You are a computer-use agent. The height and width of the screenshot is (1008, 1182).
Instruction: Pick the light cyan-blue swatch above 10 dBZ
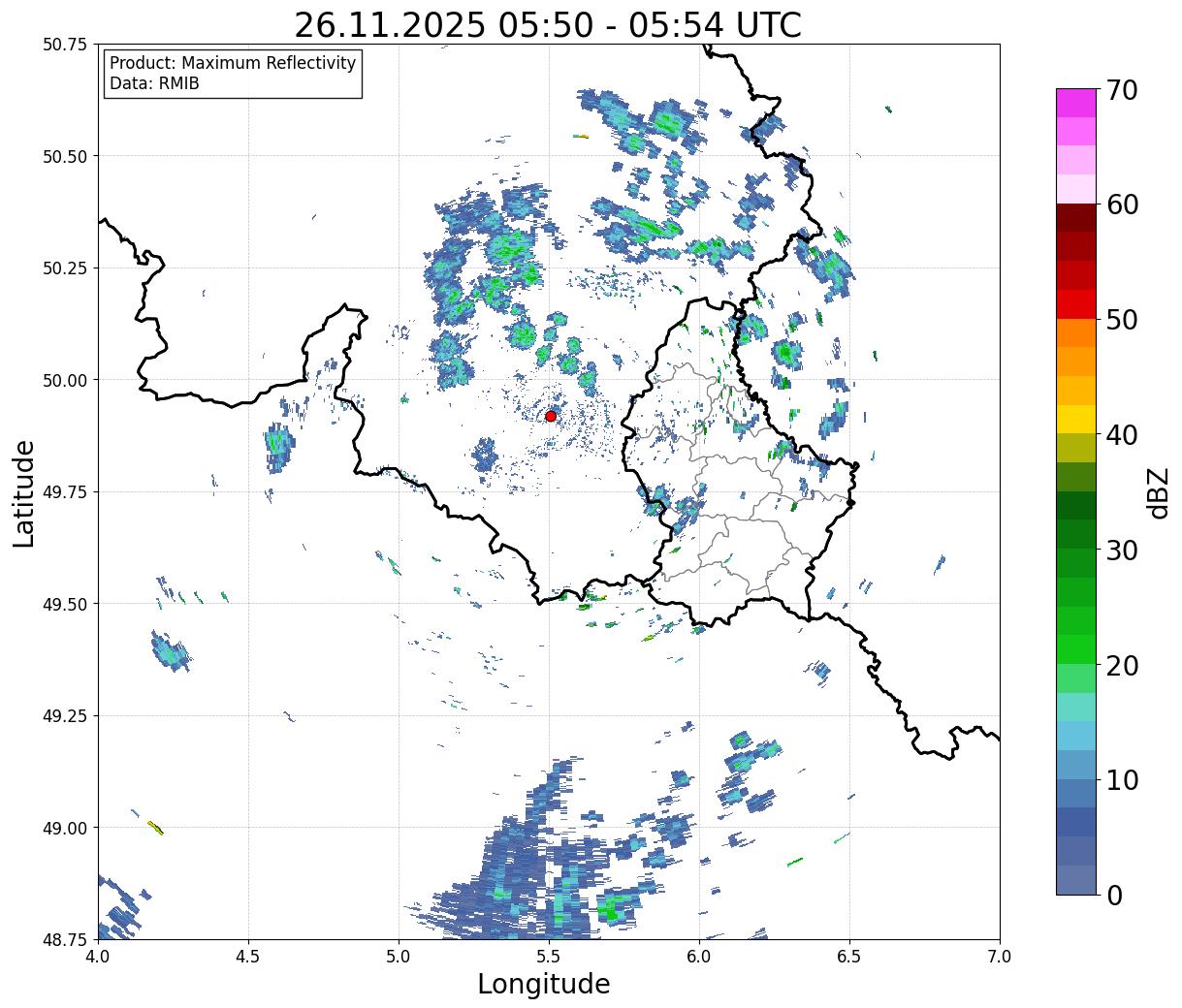(x=1076, y=736)
